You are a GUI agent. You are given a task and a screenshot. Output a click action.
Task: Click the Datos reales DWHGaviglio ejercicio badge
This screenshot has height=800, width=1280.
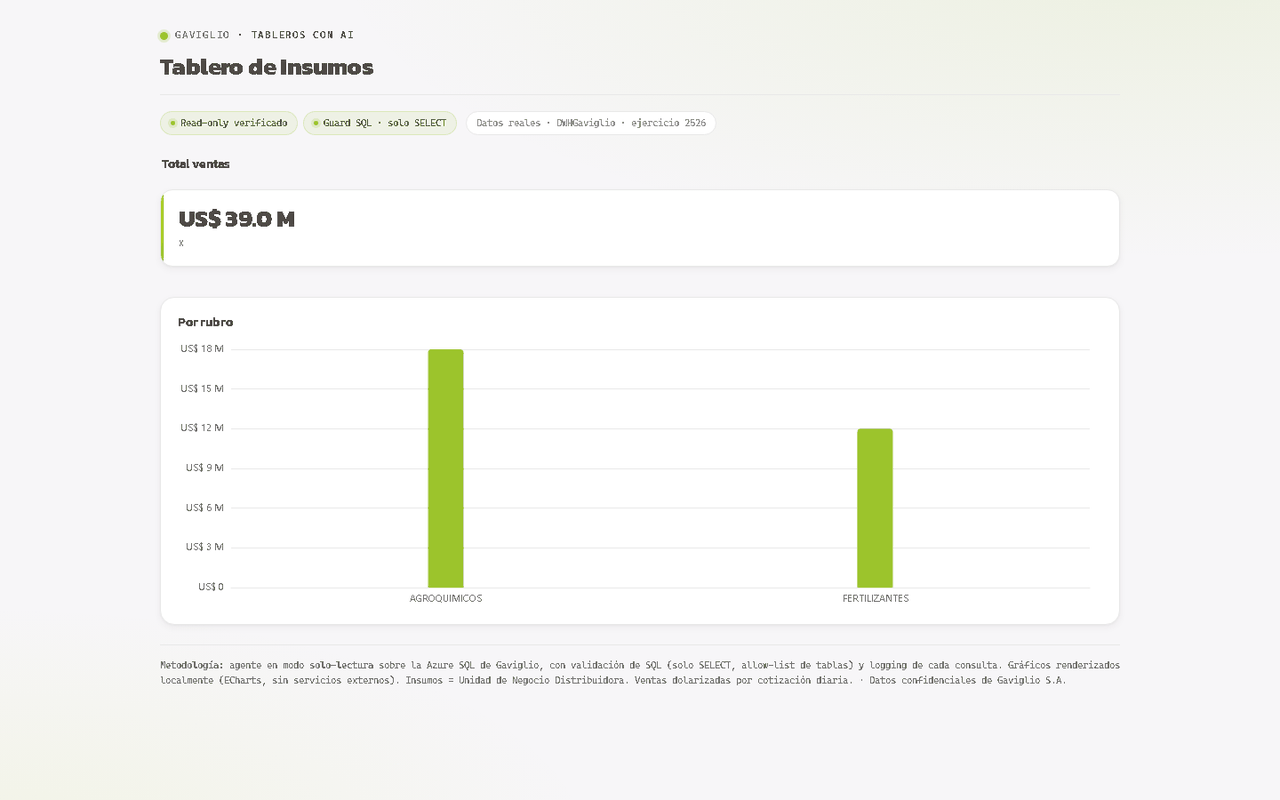click(591, 123)
